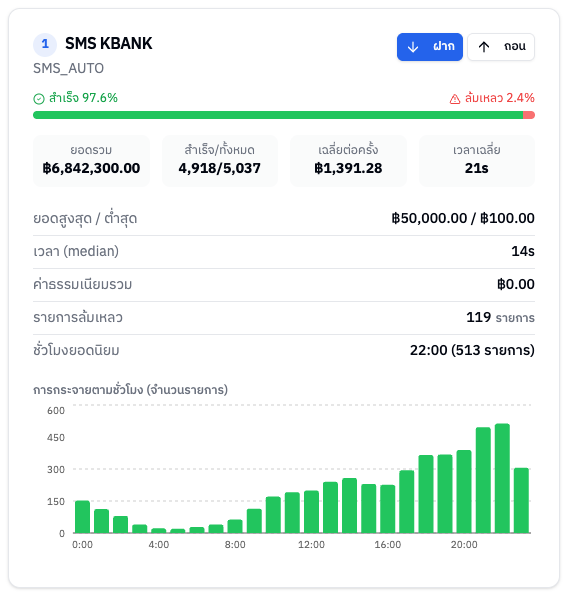The height and width of the screenshot is (596, 568).
Task: Click the 8:00 axis label
Action: pos(235,545)
